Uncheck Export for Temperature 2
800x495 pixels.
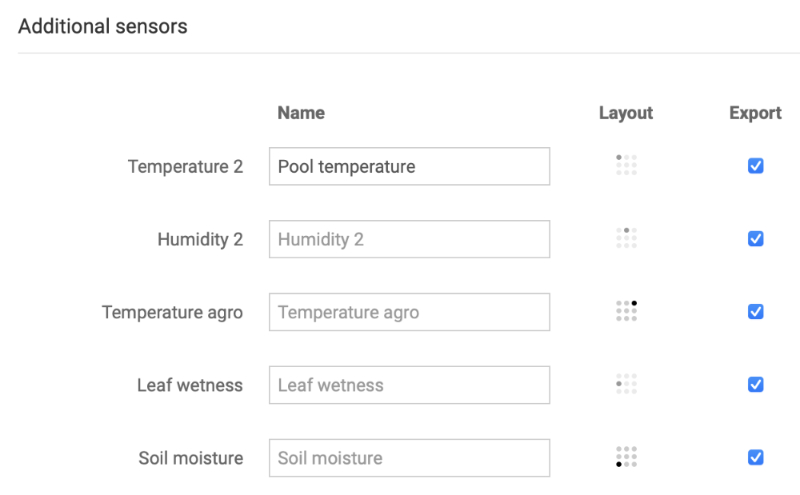pyautogui.click(x=756, y=166)
